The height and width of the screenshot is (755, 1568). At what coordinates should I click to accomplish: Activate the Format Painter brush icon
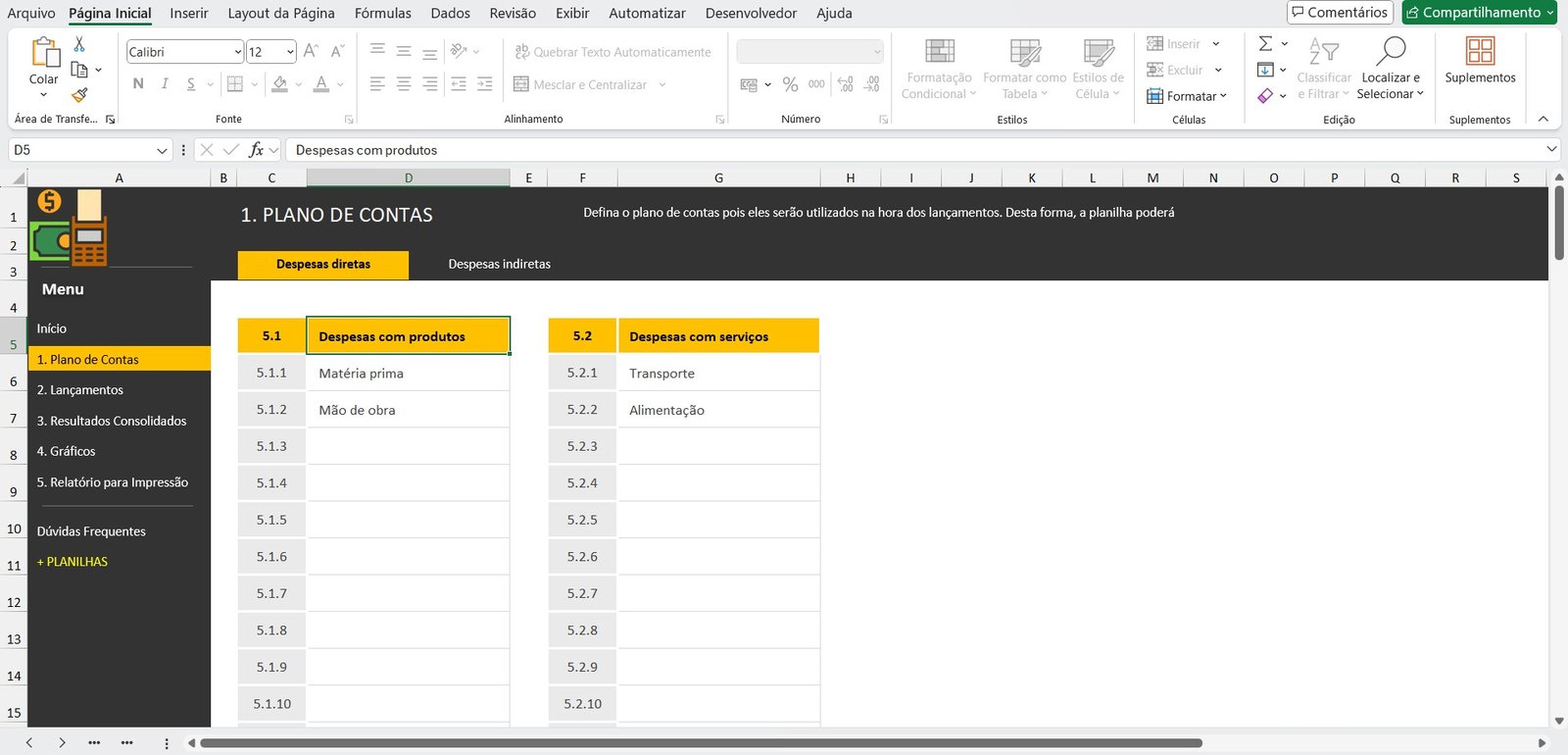point(80,95)
